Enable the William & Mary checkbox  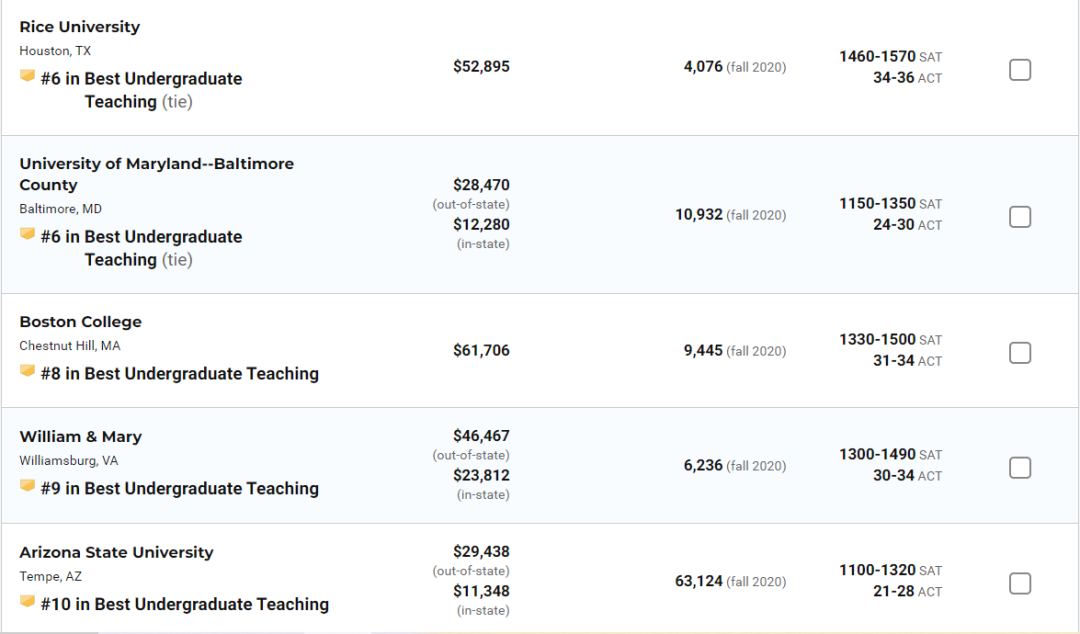coord(1019,468)
